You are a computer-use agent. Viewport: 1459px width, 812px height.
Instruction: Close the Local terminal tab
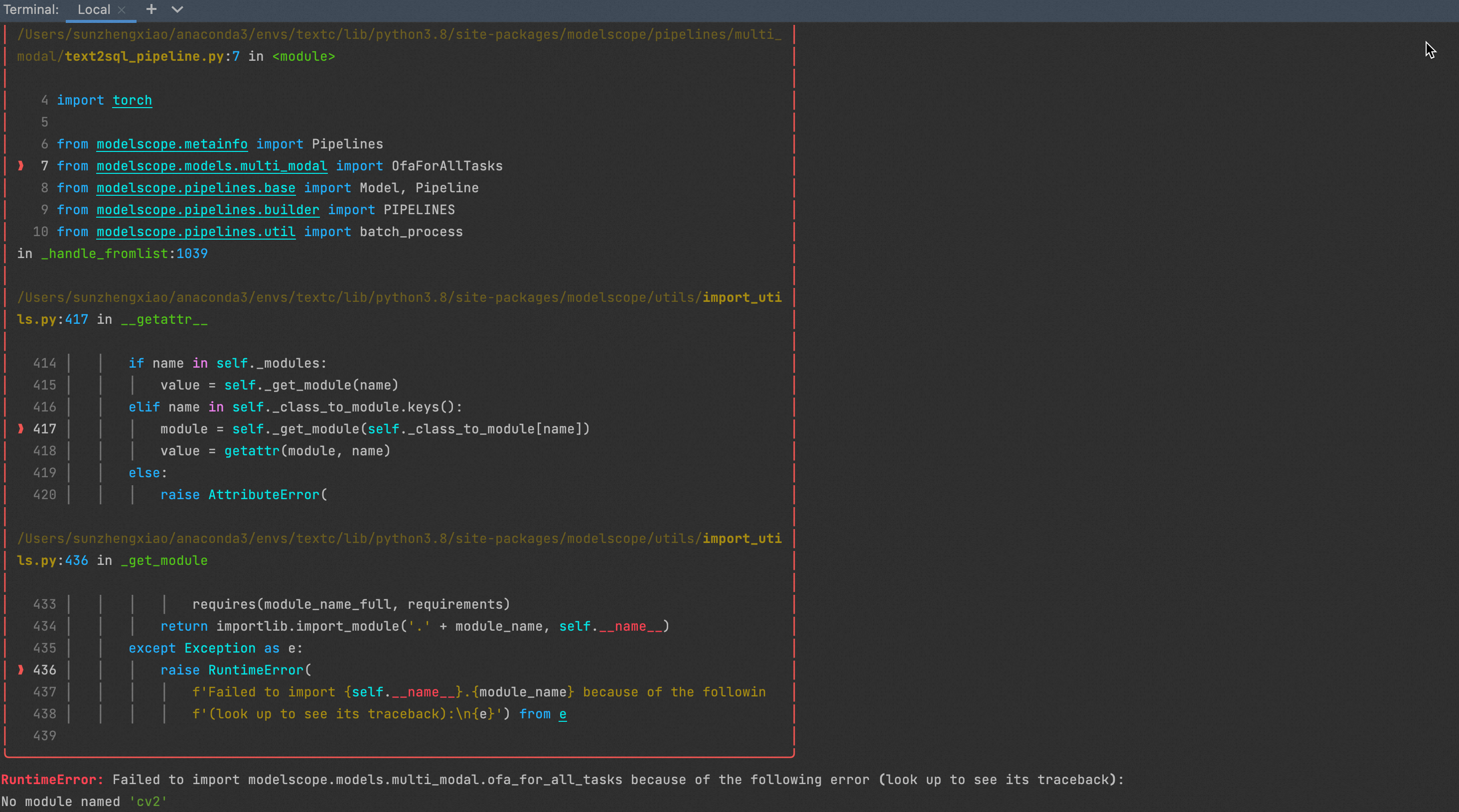pos(121,9)
